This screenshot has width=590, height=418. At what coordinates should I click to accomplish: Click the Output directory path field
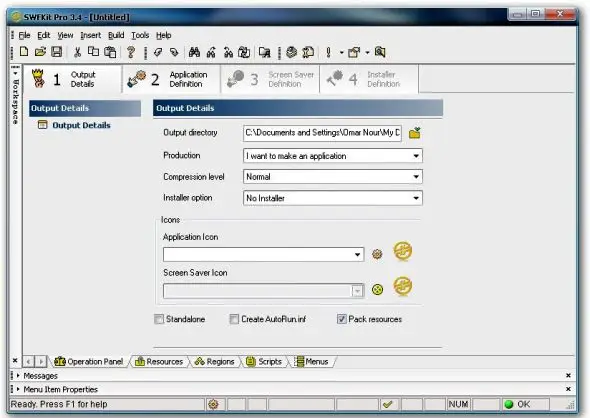click(x=322, y=133)
